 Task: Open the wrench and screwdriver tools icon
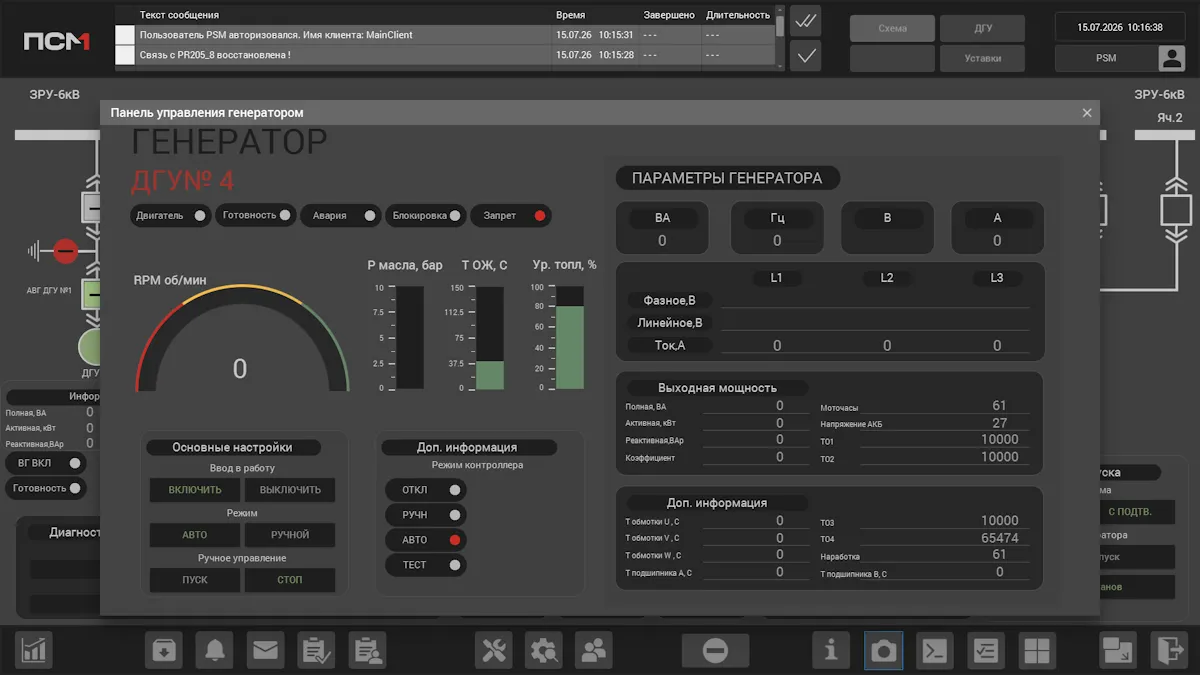click(x=494, y=651)
